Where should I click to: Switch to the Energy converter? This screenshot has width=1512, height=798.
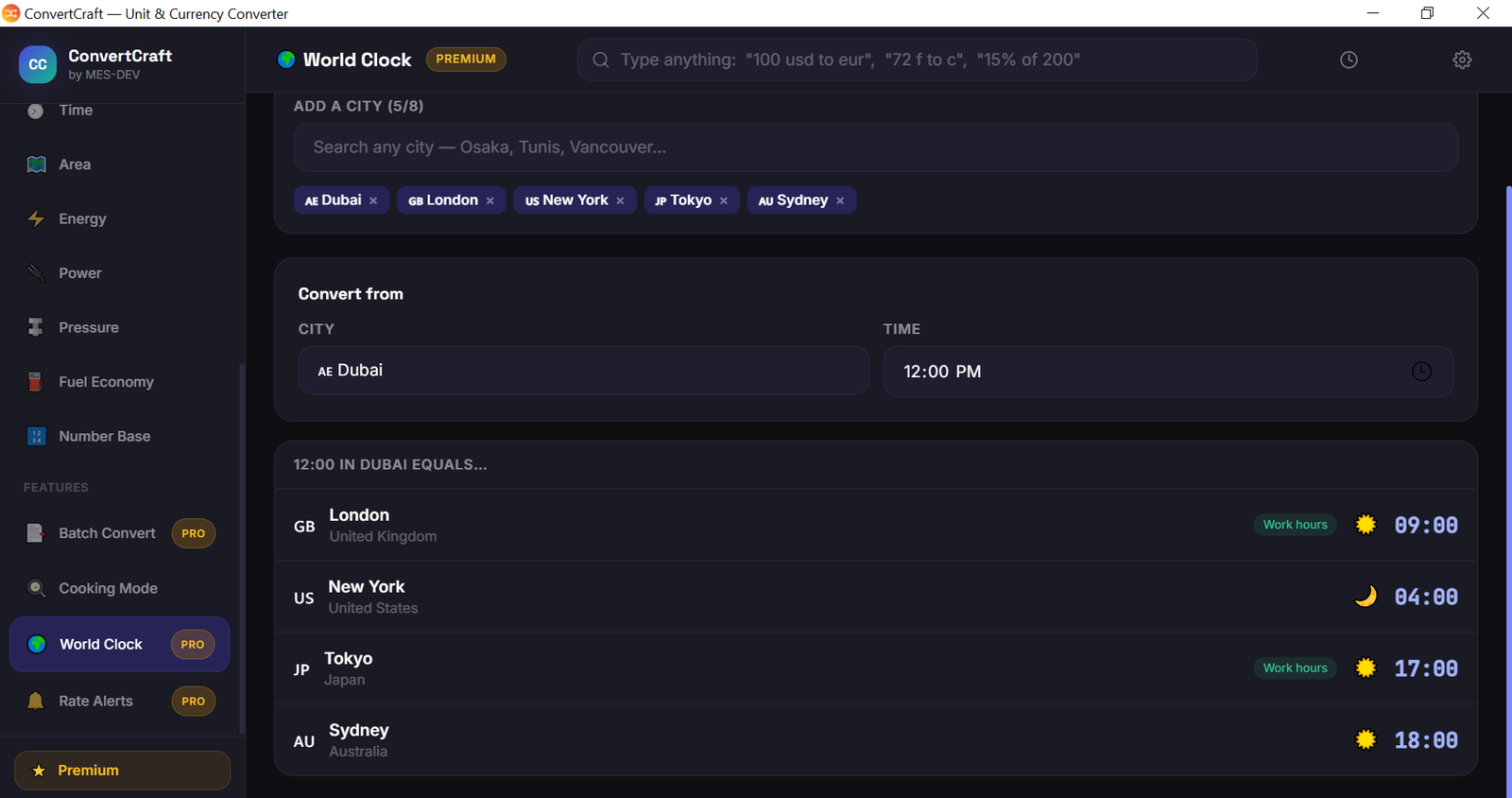(119, 218)
